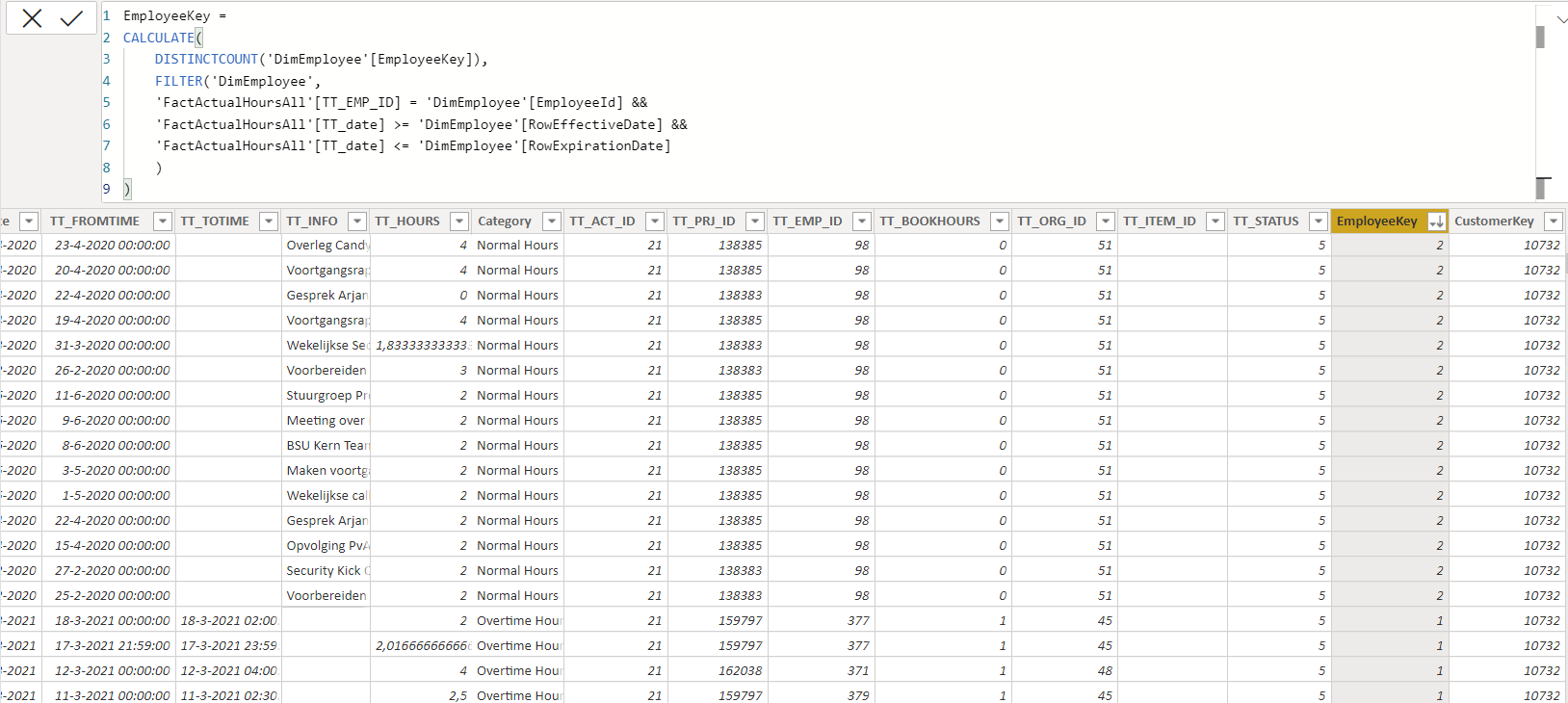Expand the formula bar with the chevron
The image size is (1568, 703).
point(1562,18)
